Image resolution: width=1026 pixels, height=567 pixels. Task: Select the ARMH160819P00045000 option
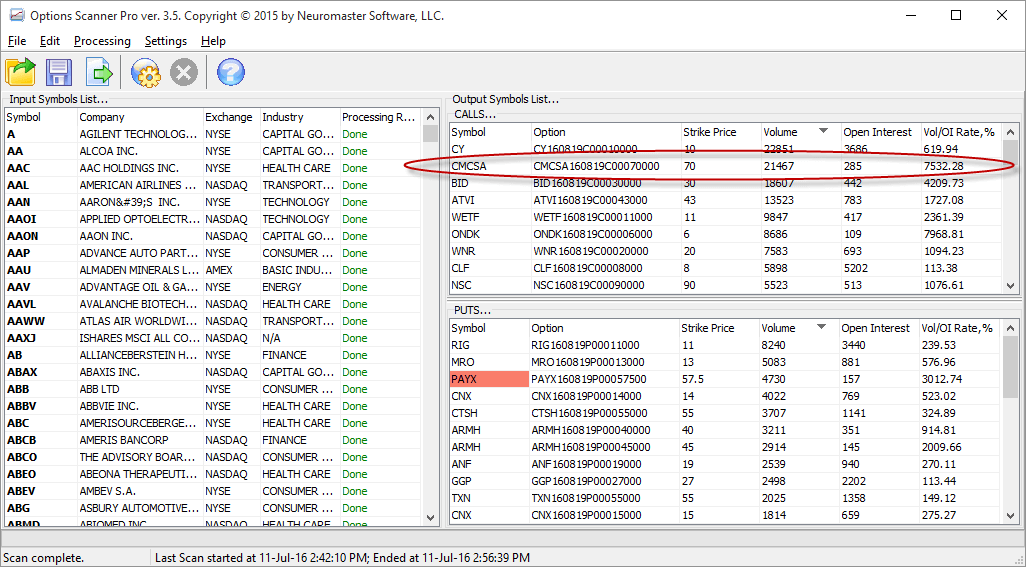(x=591, y=447)
